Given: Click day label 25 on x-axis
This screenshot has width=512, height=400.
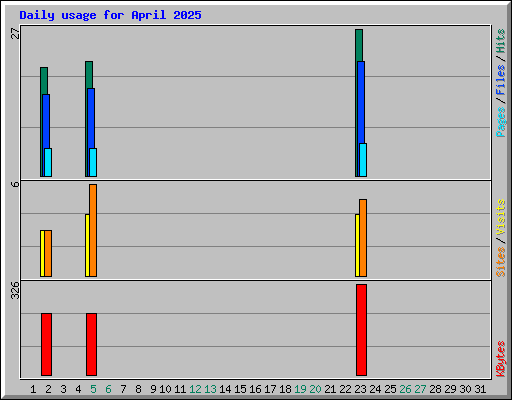Looking at the screenshot, I should click(x=390, y=389).
